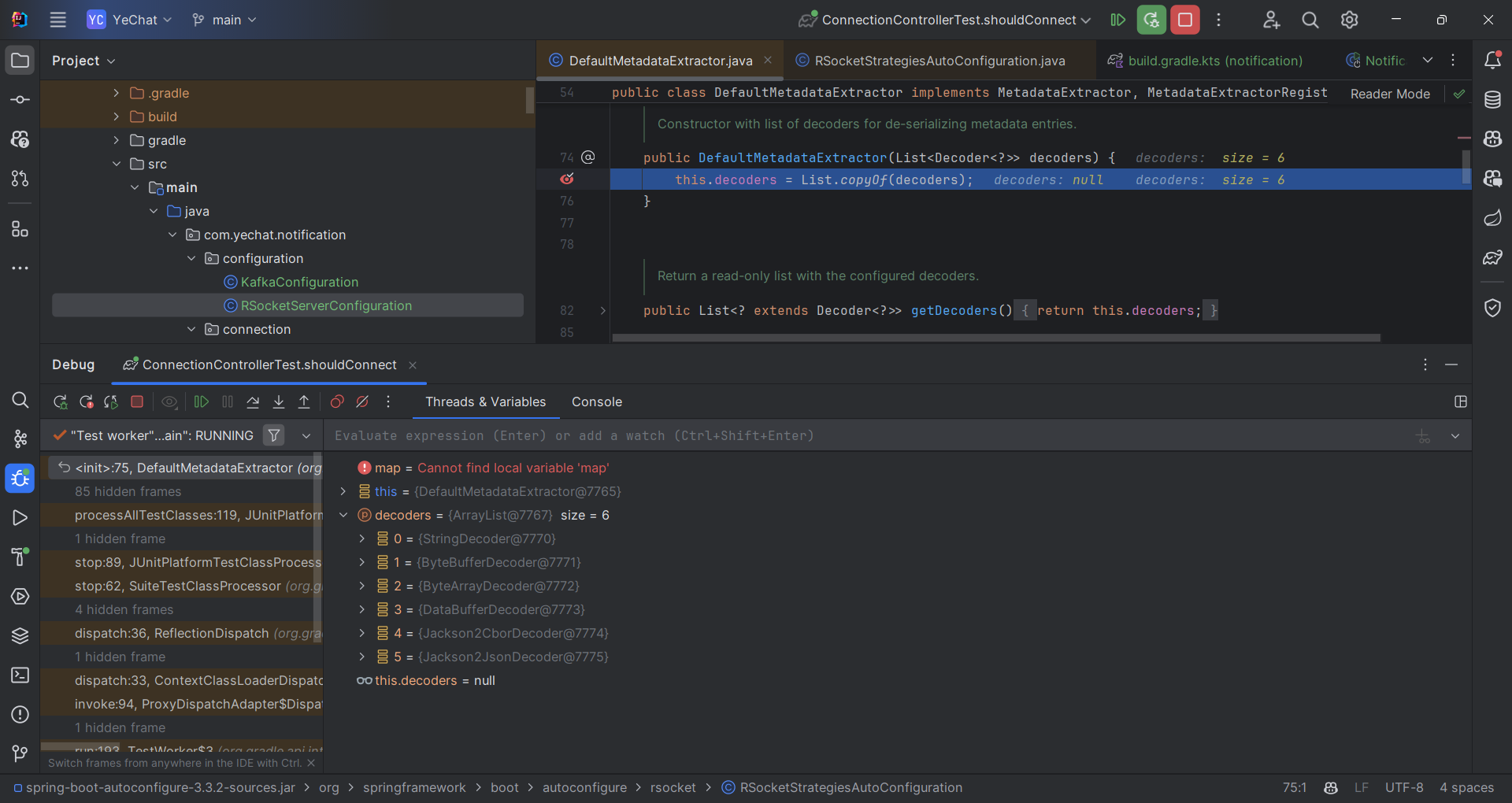Open the Problems tool window
The height and width of the screenshot is (803, 1512).
20,714
